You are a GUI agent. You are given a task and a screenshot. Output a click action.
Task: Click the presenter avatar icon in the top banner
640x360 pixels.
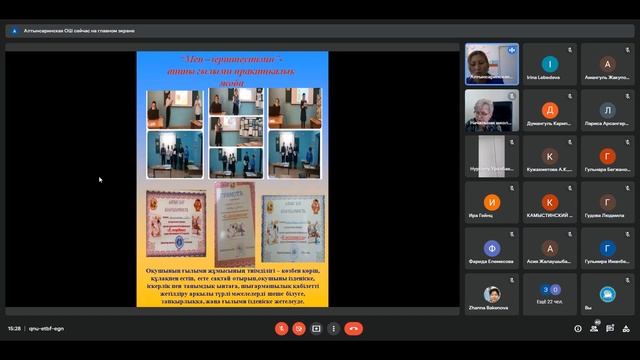coord(15,31)
